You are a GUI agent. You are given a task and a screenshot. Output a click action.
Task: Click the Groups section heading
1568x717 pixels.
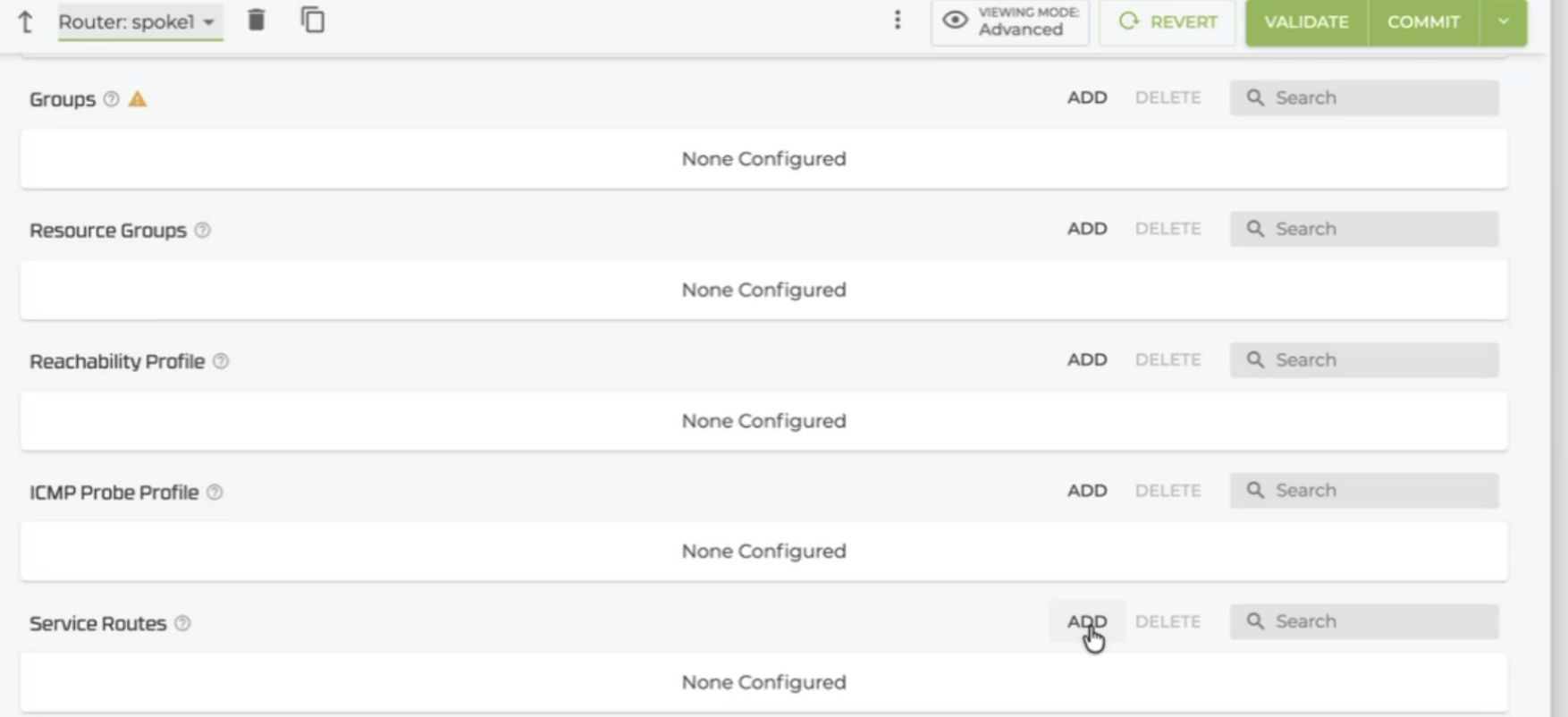(63, 99)
